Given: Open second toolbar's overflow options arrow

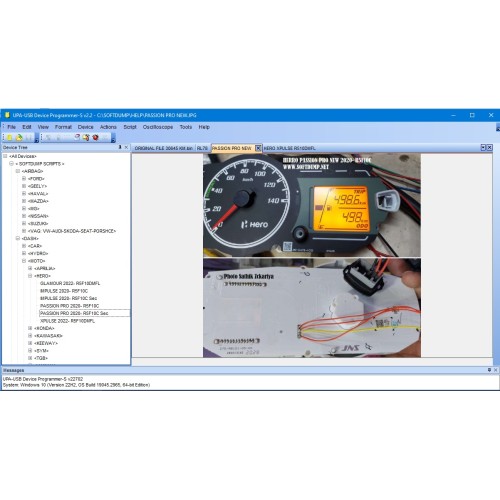Looking at the screenshot, I should (113, 138).
